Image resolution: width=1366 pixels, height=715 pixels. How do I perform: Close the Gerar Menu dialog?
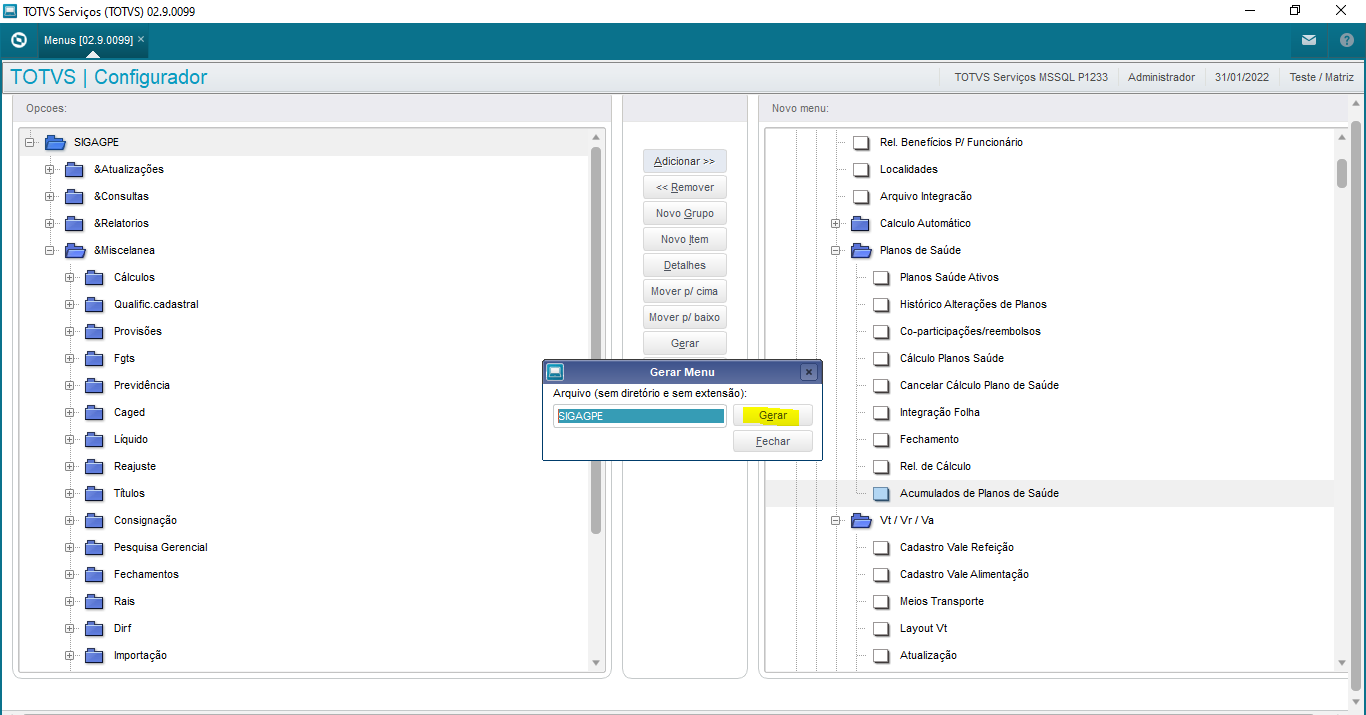point(809,372)
